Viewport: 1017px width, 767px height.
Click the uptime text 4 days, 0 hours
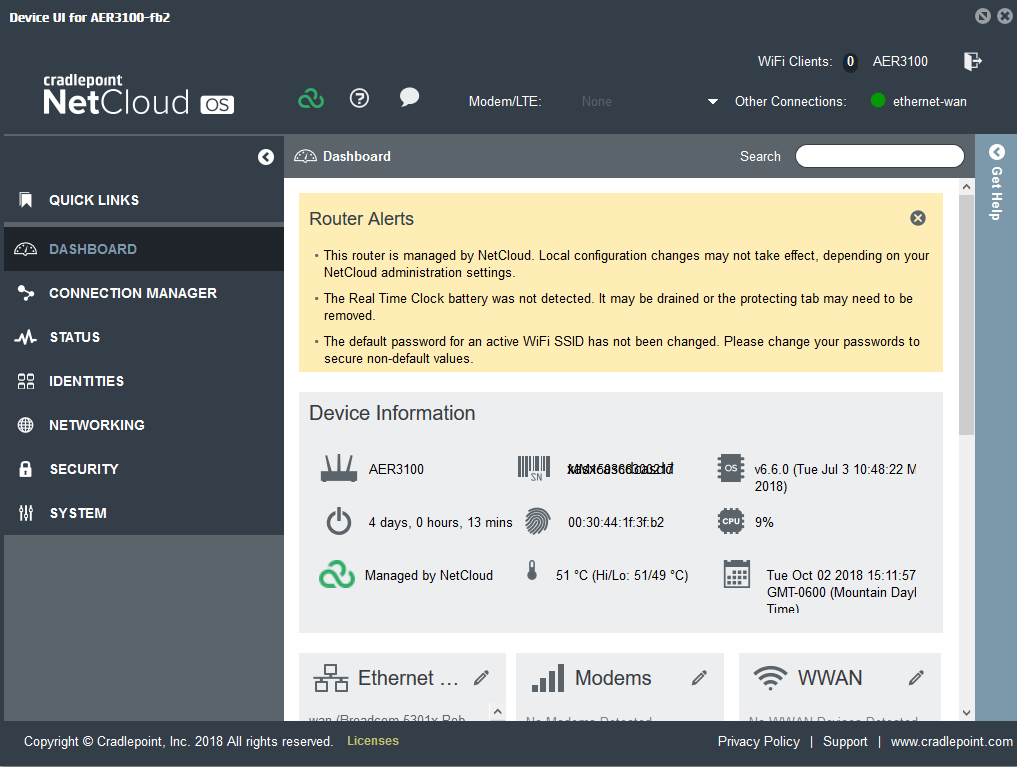[x=440, y=523]
